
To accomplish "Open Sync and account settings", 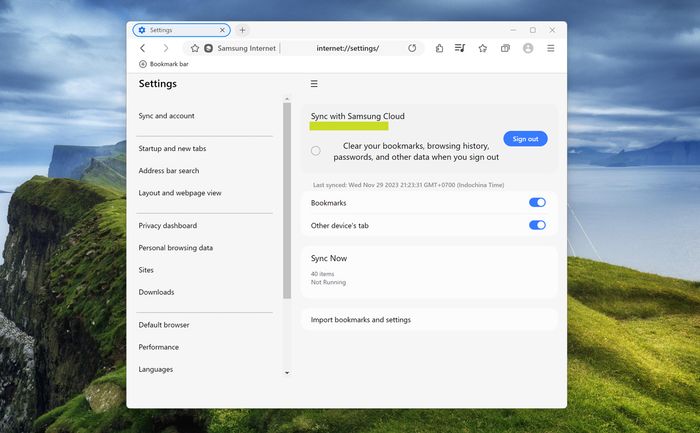I will pyautogui.click(x=167, y=116).
